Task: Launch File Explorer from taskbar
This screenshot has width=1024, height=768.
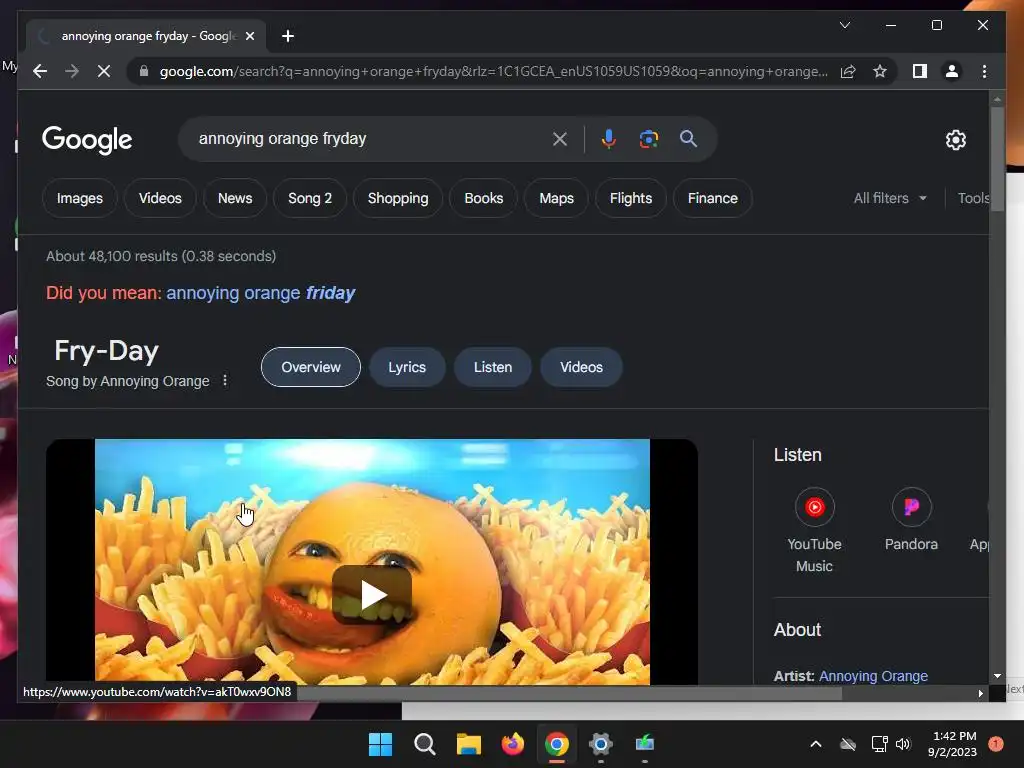Action: (469, 744)
